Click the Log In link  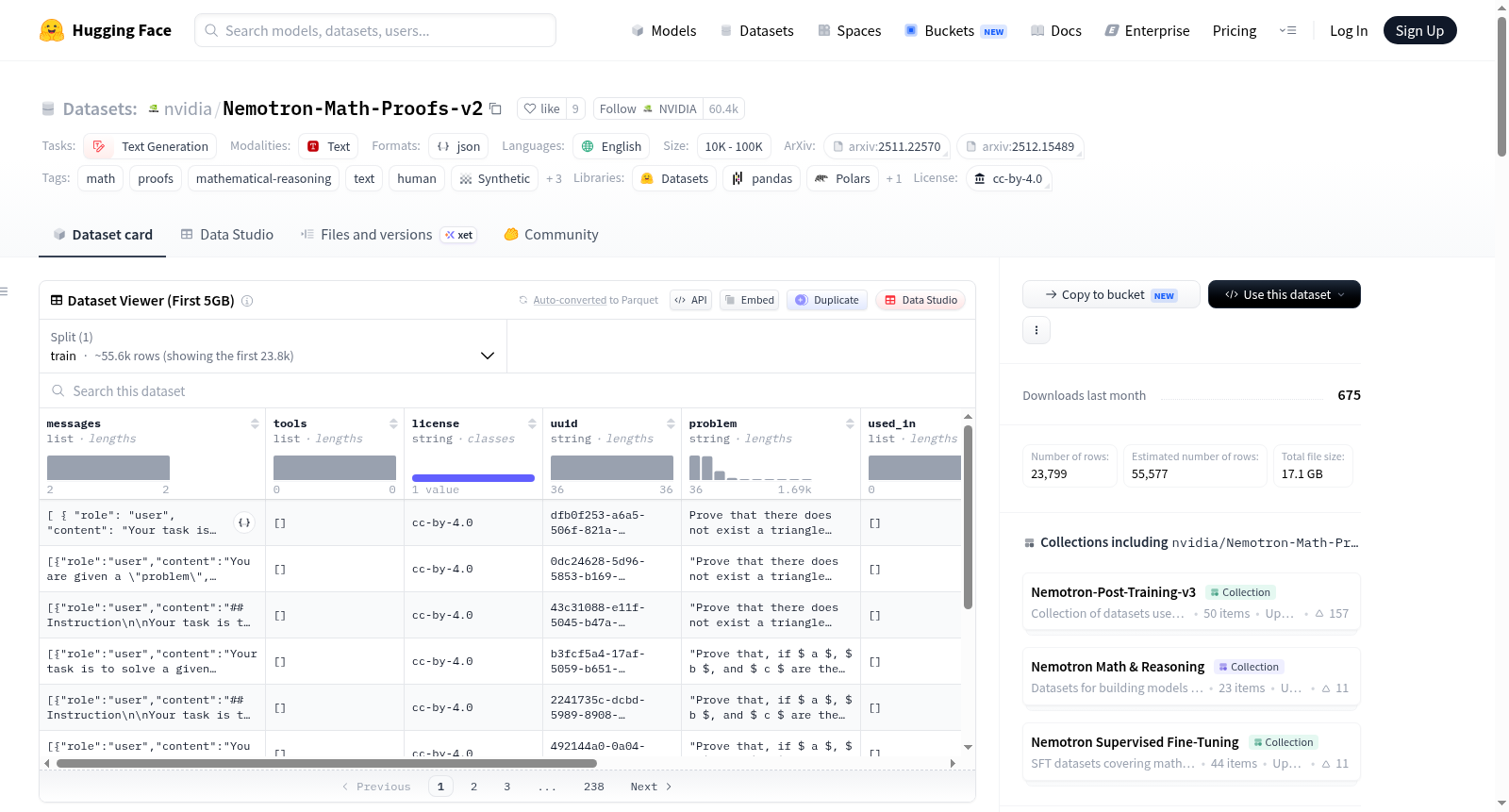coord(1348,31)
